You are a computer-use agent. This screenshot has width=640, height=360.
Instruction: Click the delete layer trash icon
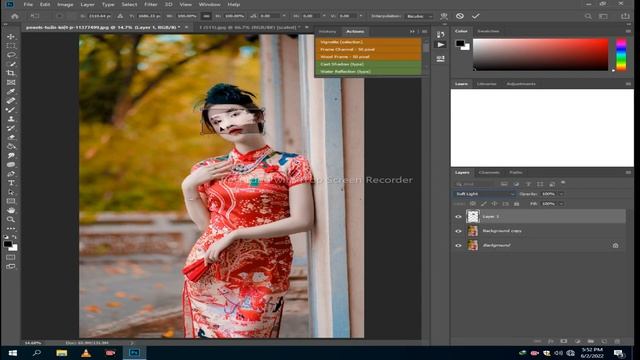tap(617, 341)
